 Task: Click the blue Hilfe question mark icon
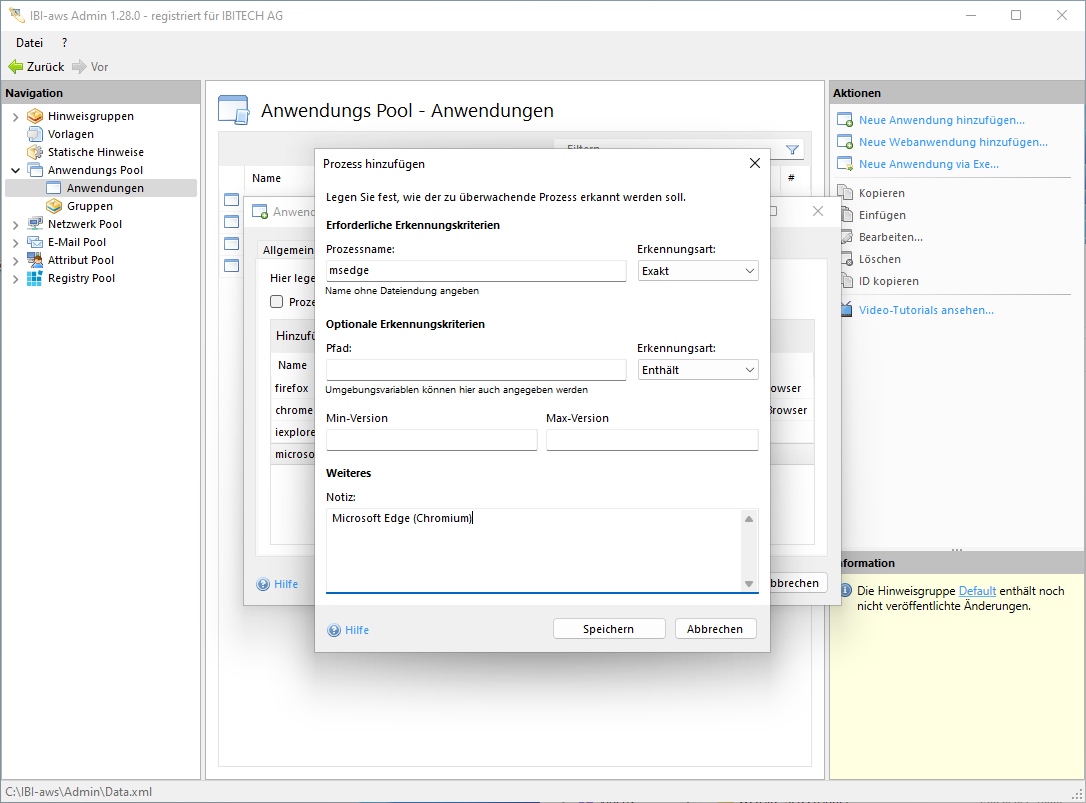click(334, 630)
